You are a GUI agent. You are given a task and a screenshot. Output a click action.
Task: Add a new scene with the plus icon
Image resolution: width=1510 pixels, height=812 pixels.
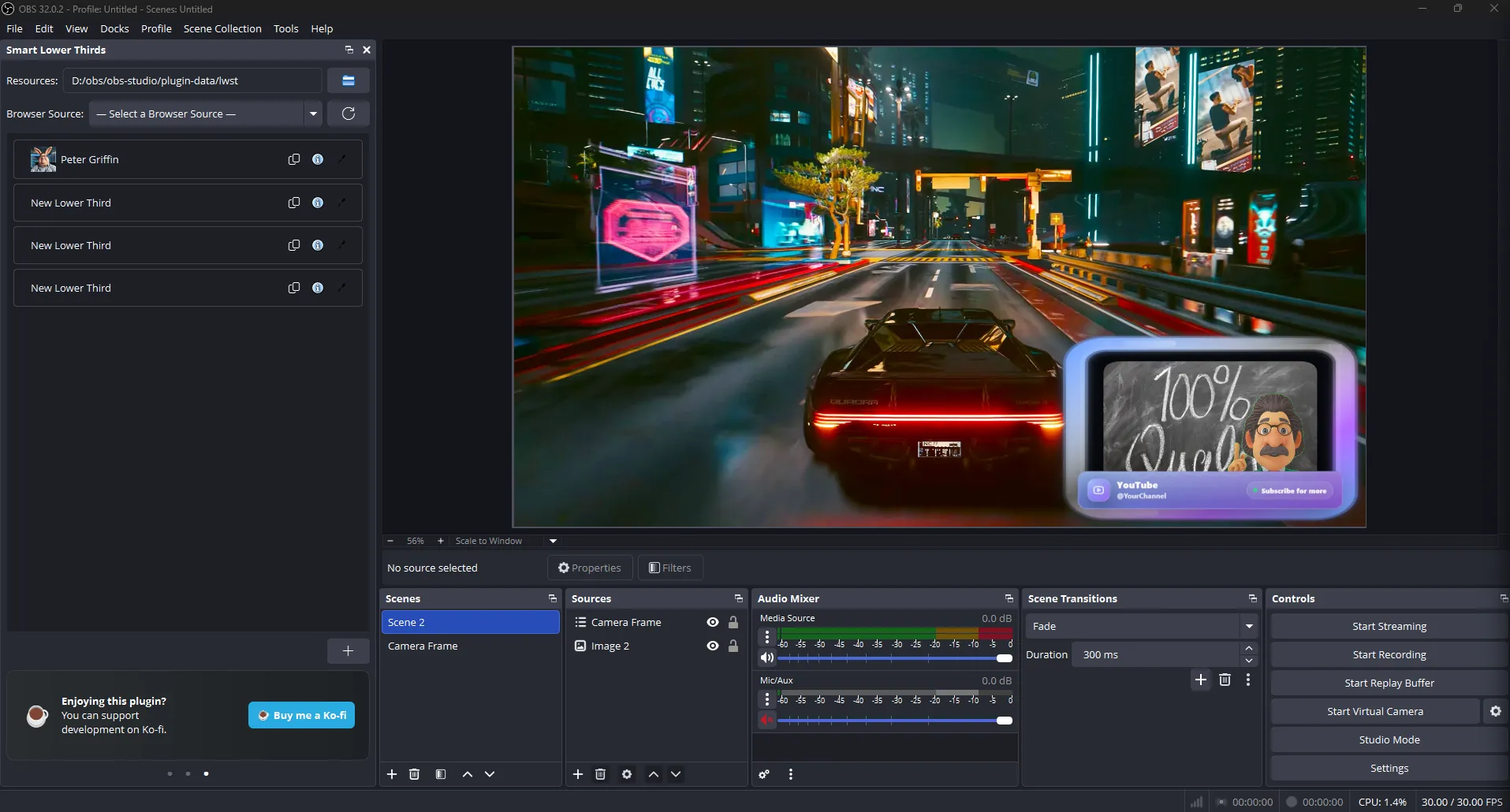(392, 774)
